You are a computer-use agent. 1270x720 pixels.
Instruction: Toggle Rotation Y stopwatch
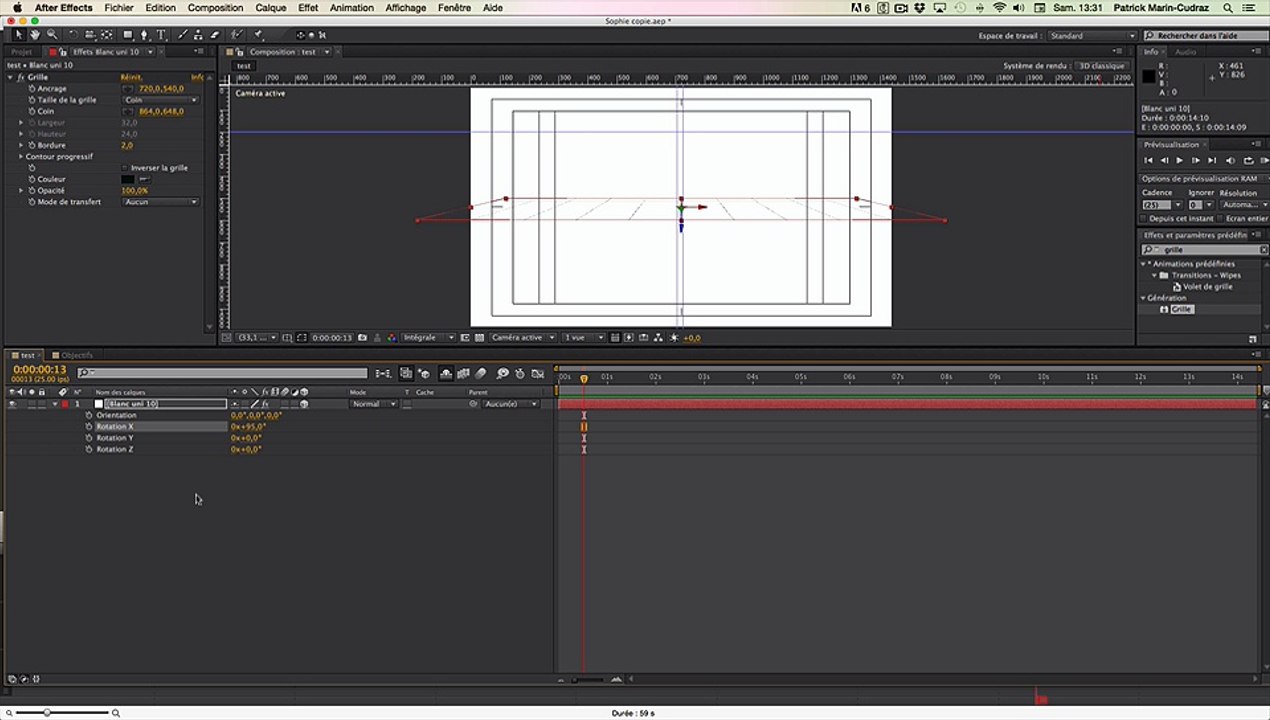89,438
